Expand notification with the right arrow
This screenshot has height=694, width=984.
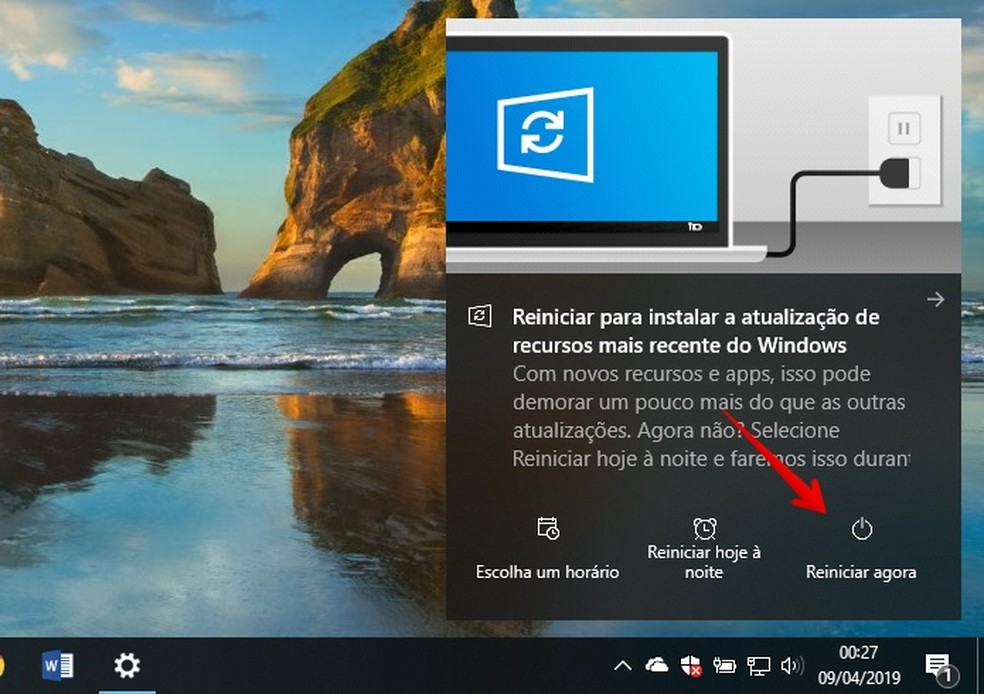tap(936, 299)
